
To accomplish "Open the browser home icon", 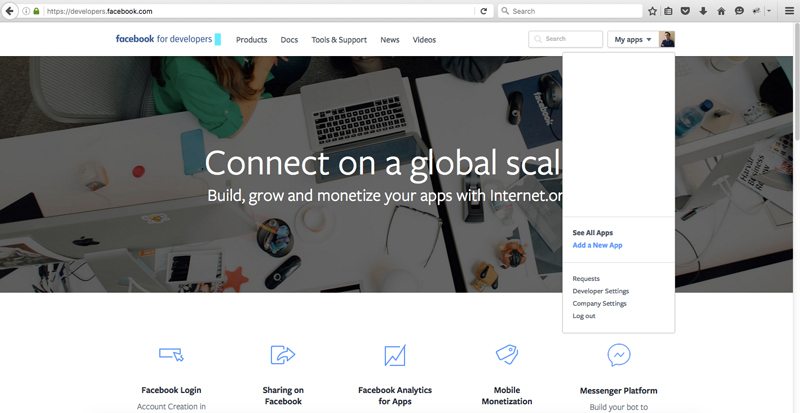I will click(x=721, y=11).
